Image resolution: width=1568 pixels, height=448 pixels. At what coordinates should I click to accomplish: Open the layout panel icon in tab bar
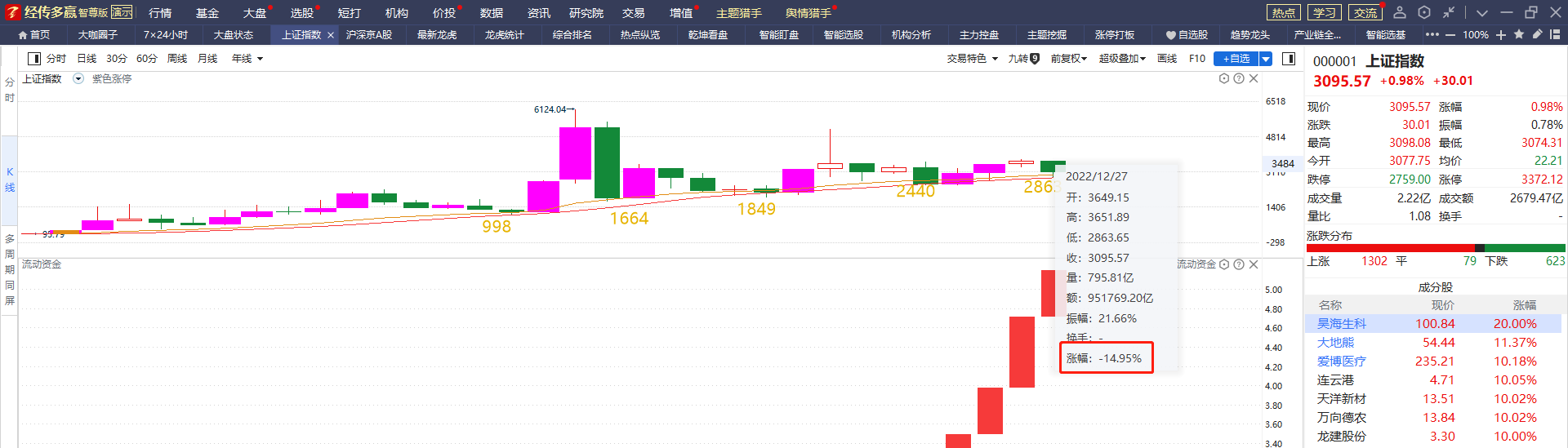click(1555, 34)
